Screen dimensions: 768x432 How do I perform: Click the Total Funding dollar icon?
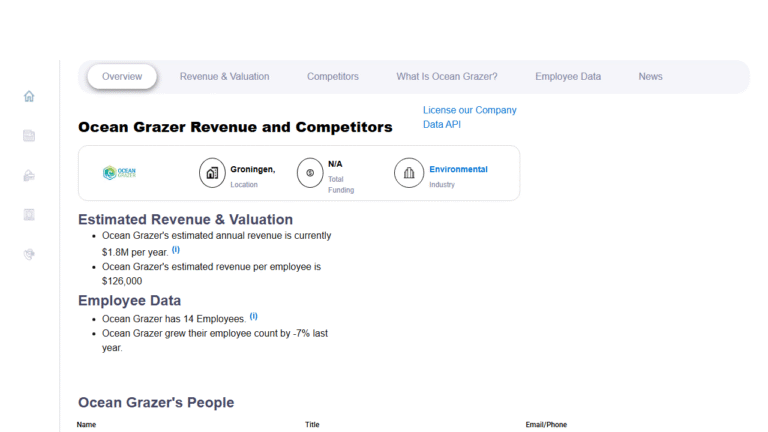(x=310, y=173)
